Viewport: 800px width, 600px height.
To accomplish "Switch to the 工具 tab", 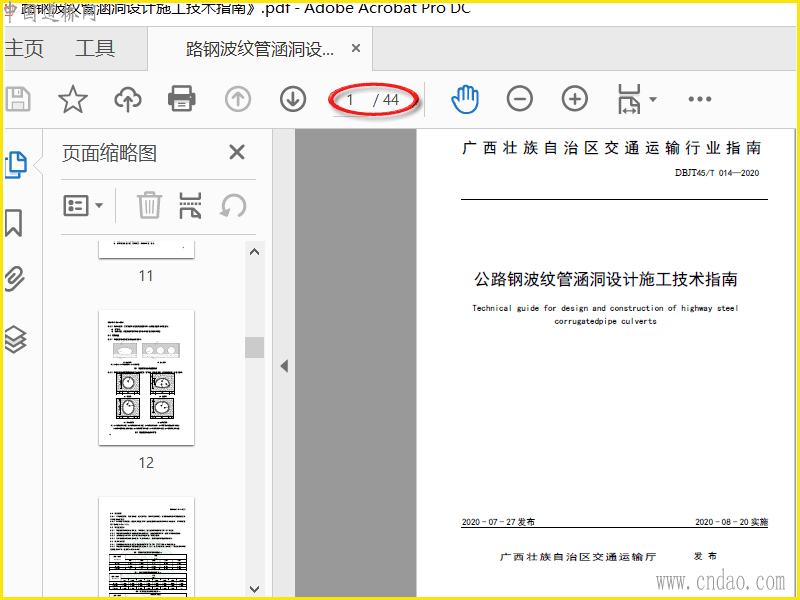I will tap(95, 49).
